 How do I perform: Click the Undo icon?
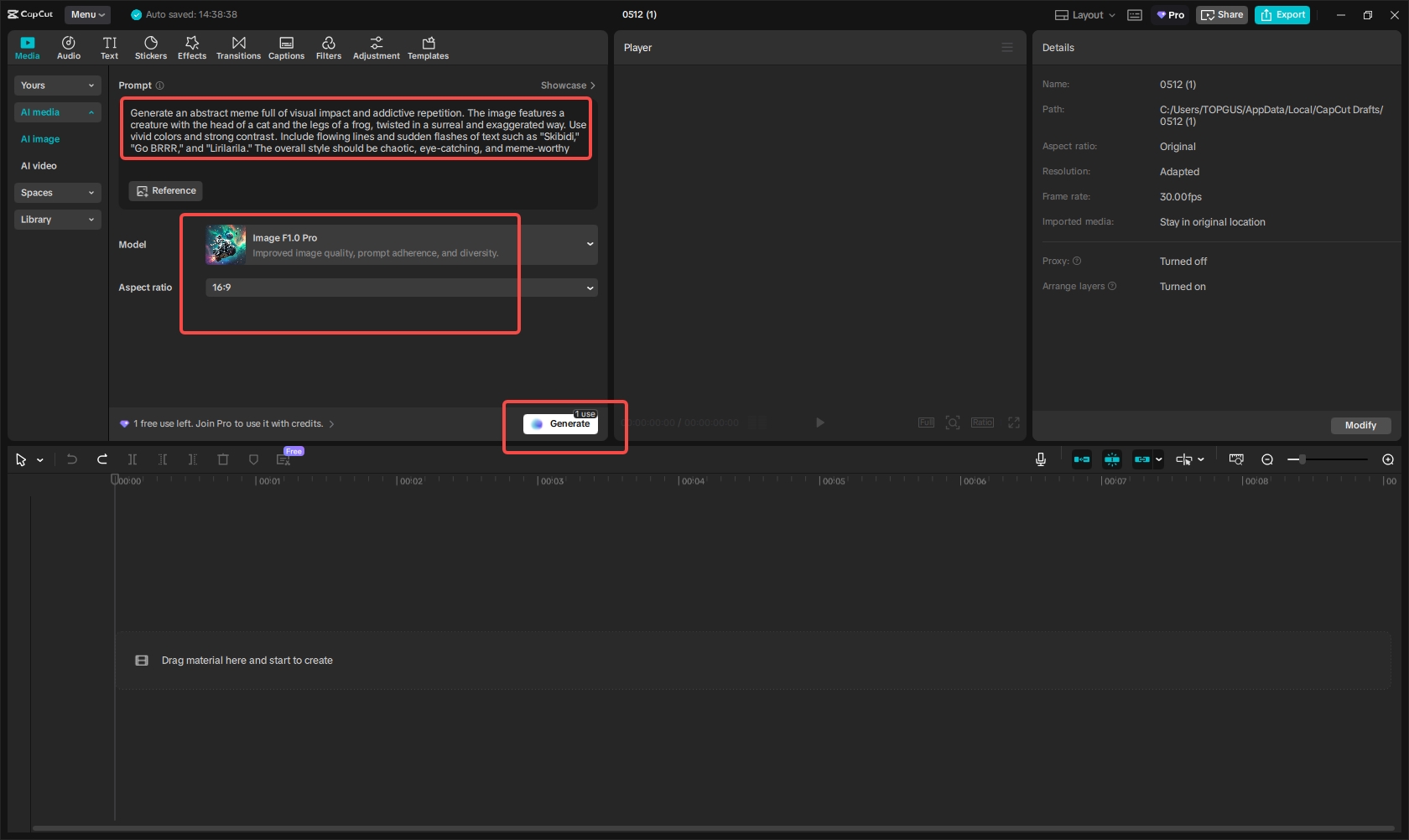pos(72,459)
